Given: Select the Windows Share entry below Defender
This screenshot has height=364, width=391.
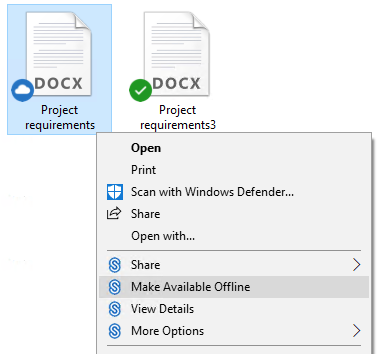Looking at the screenshot, I should (x=234, y=214).
